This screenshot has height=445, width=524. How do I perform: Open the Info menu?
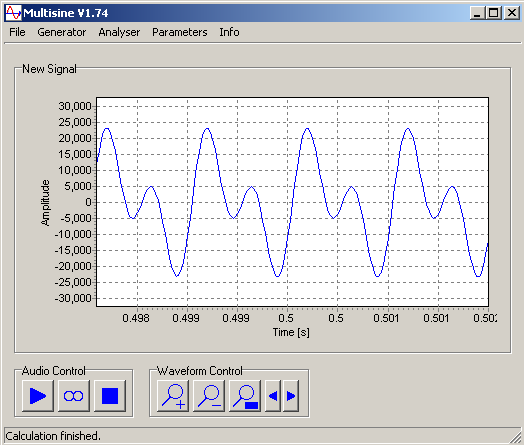[229, 32]
